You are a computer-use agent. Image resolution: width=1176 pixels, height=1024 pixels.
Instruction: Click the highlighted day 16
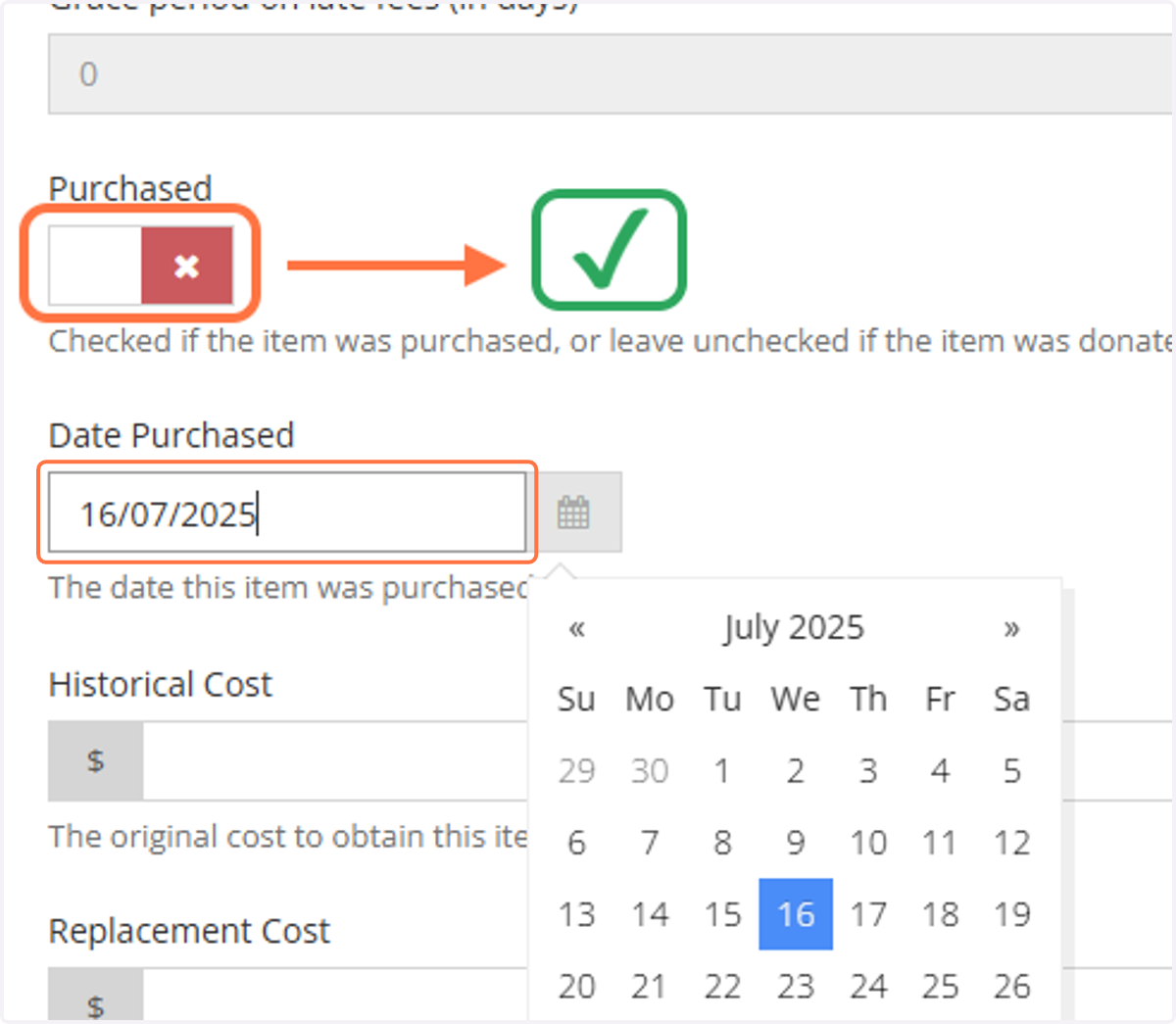coord(796,914)
